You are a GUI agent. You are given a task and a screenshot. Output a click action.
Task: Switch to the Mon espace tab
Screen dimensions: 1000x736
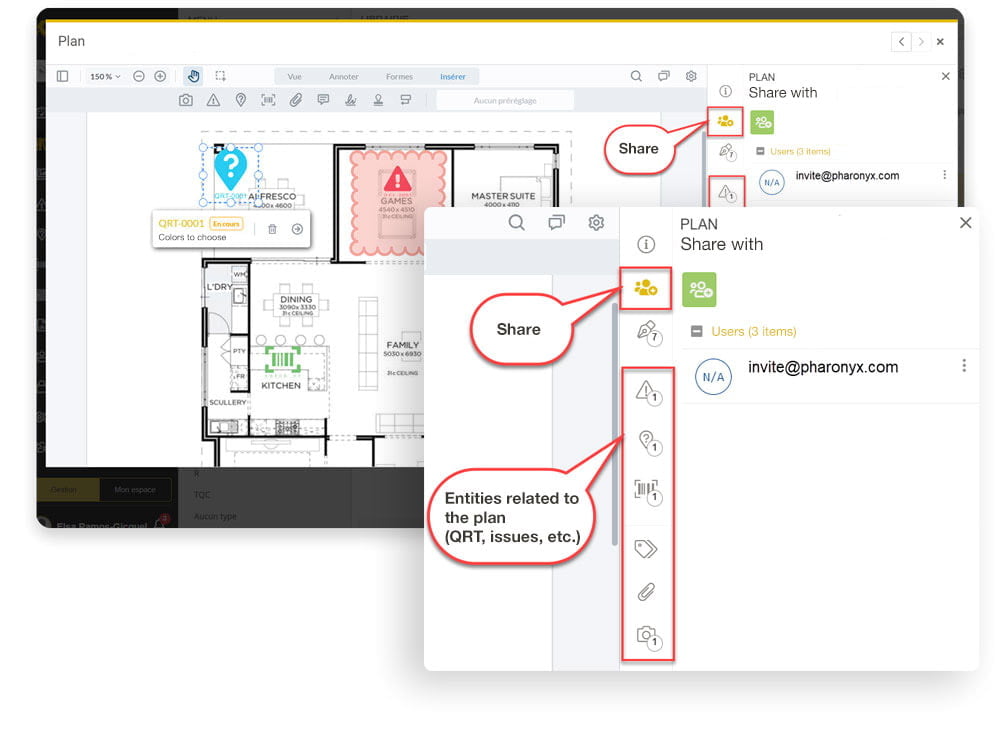135,490
